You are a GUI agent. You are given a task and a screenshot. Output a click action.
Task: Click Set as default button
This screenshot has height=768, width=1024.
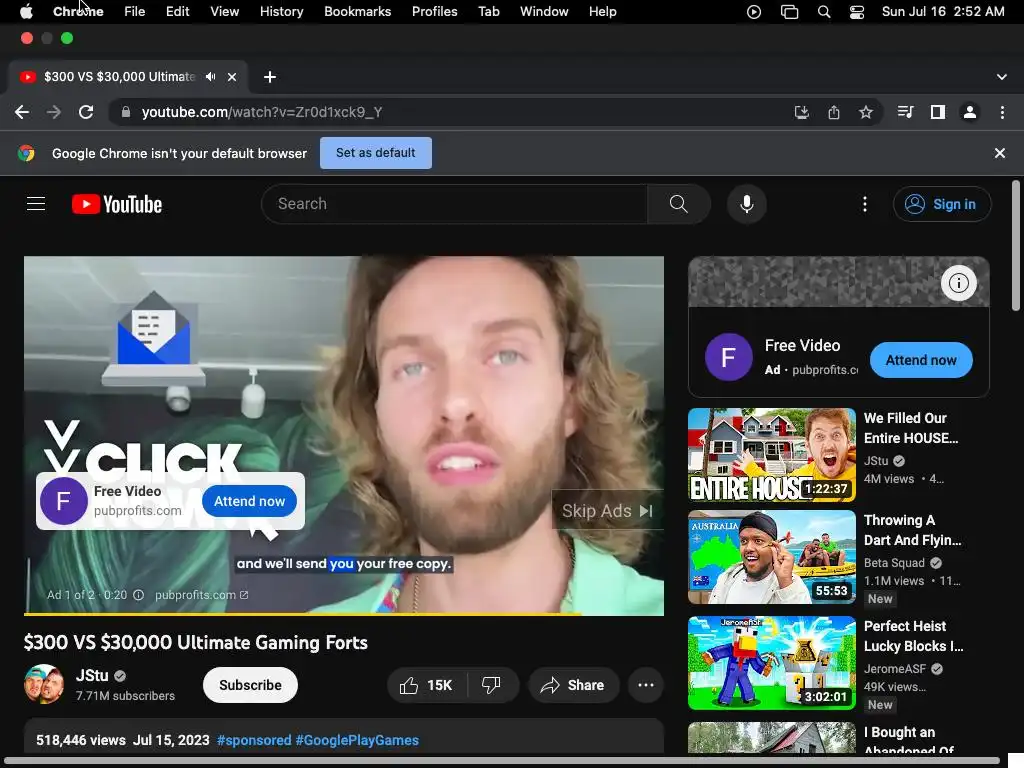376,153
